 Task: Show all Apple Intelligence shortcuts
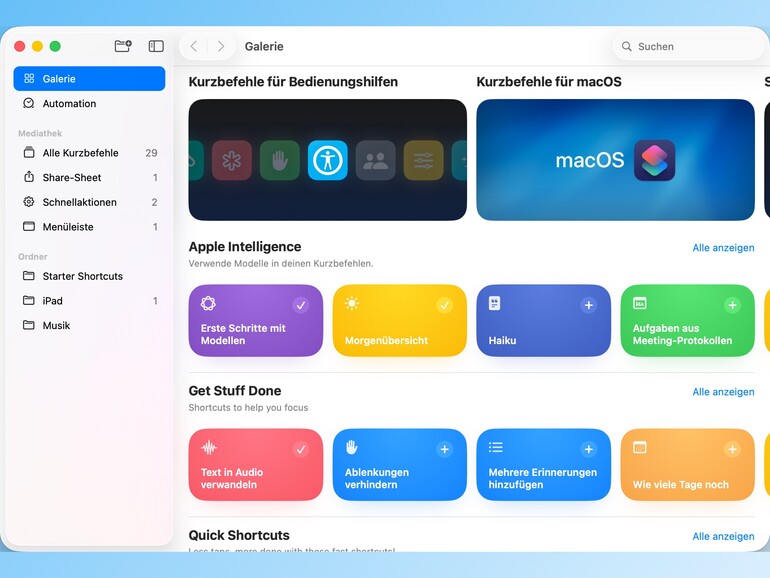click(723, 248)
